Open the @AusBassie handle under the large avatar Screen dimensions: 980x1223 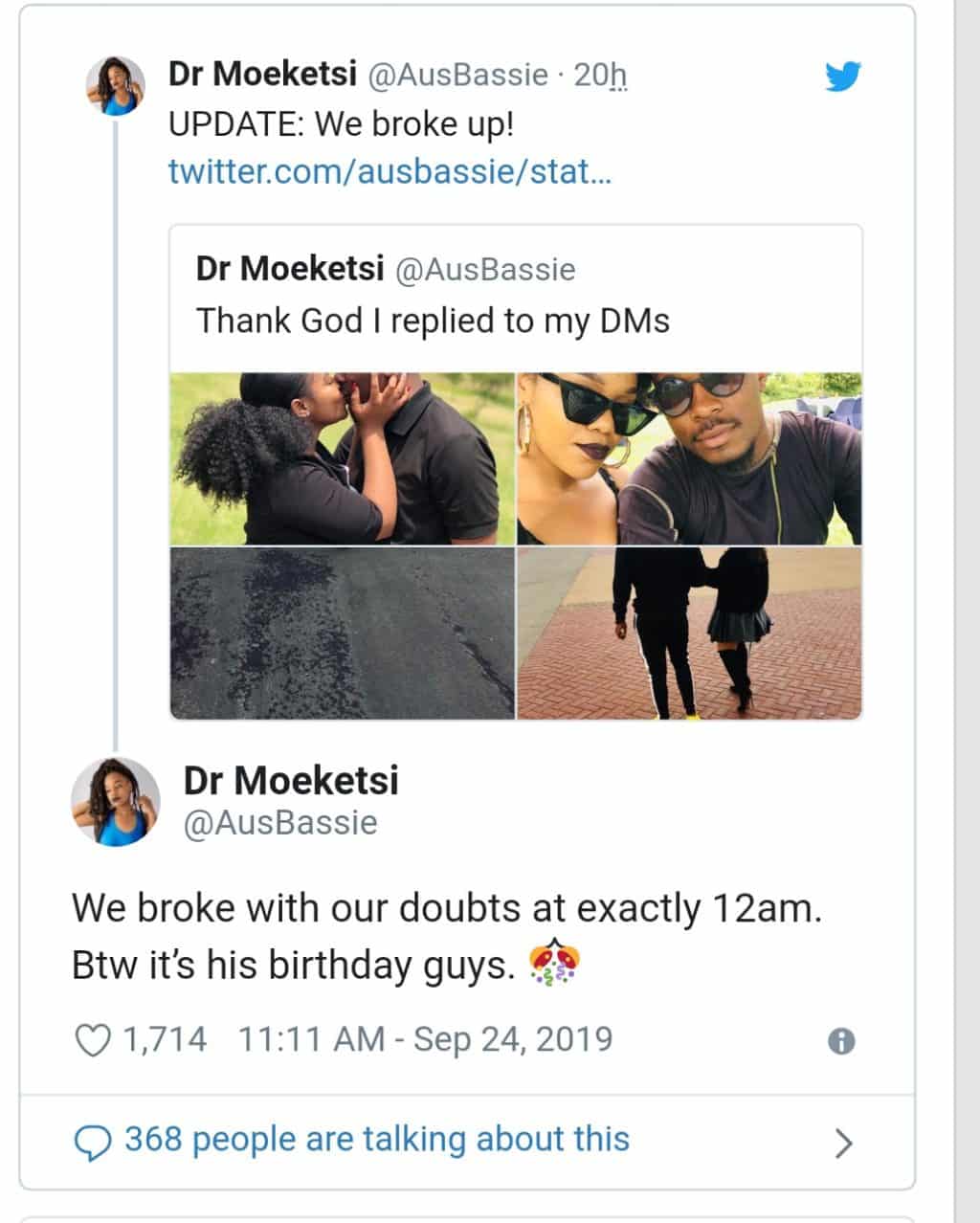280,823
